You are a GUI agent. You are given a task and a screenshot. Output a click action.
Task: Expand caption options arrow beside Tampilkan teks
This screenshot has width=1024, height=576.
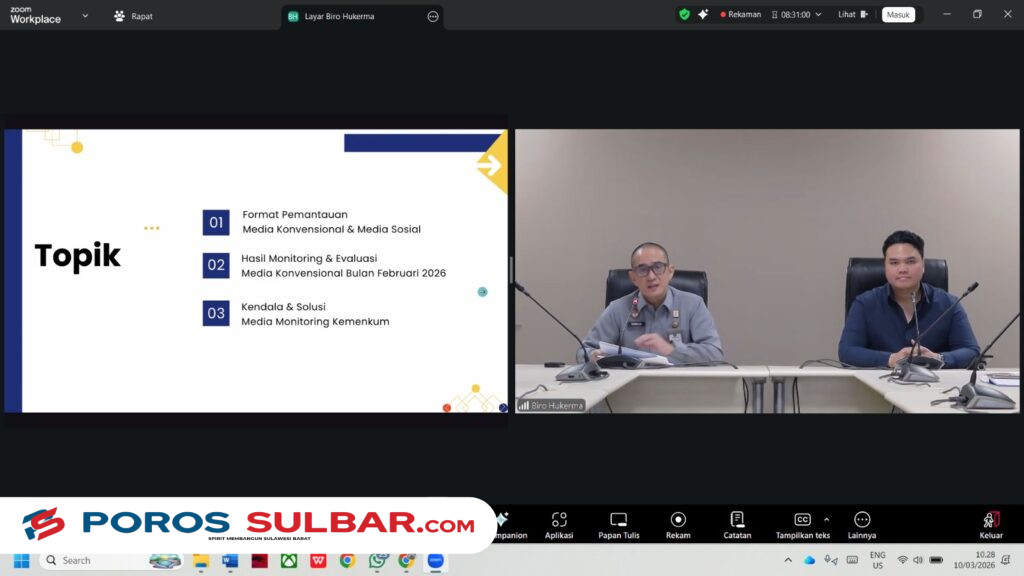click(x=826, y=519)
